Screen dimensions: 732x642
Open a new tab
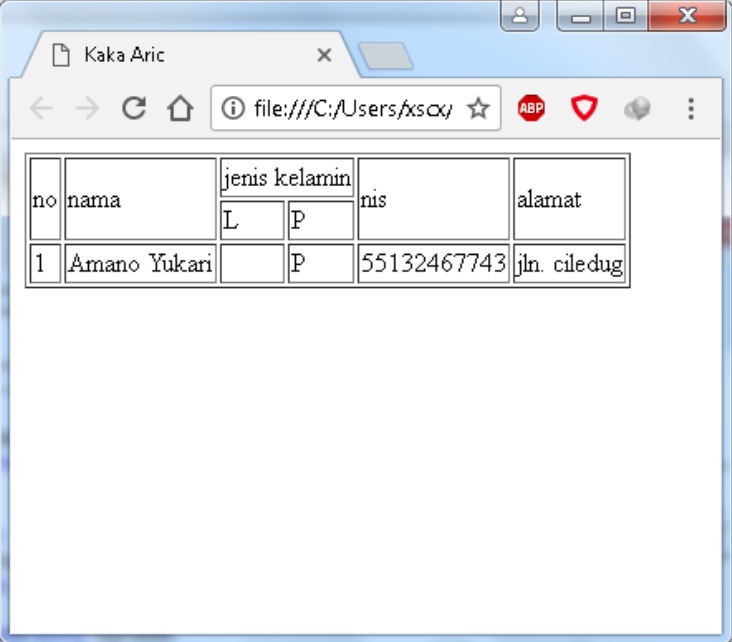[x=386, y=56]
